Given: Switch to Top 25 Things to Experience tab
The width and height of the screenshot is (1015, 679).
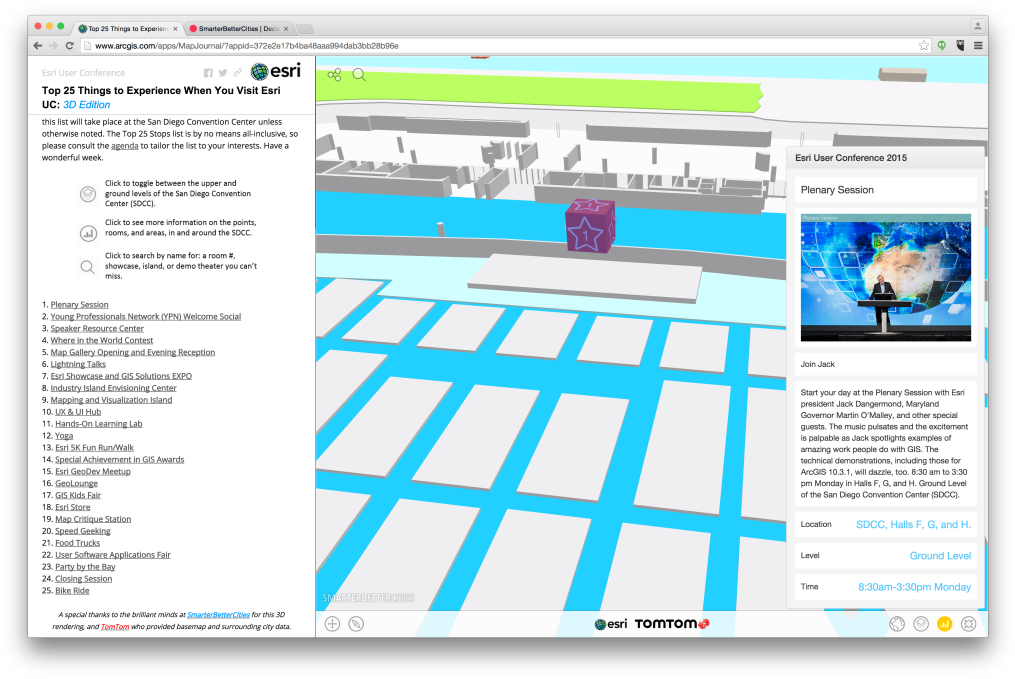Looking at the screenshot, I should (x=128, y=28).
